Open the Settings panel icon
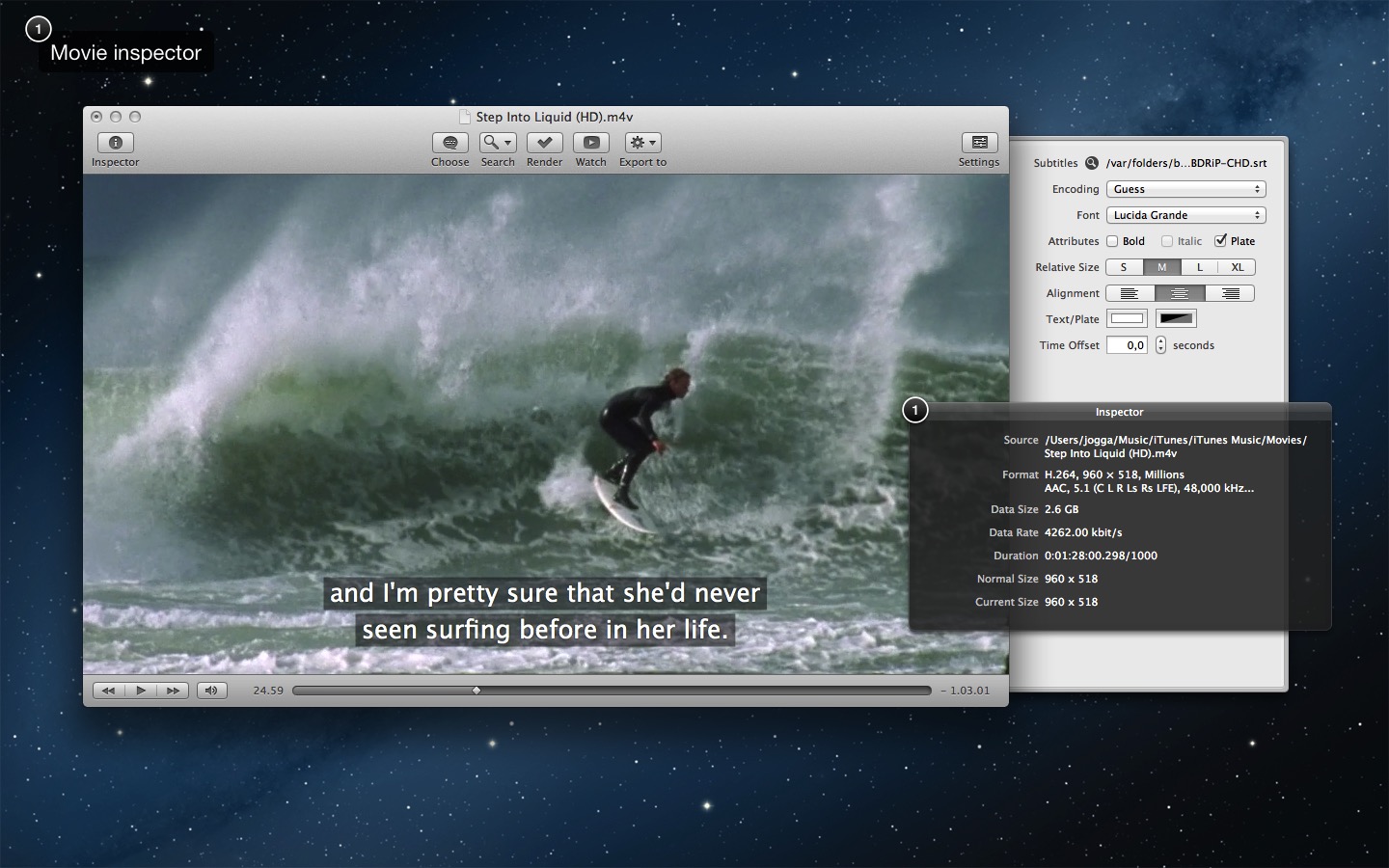This screenshot has width=1389, height=868. pos(978,143)
